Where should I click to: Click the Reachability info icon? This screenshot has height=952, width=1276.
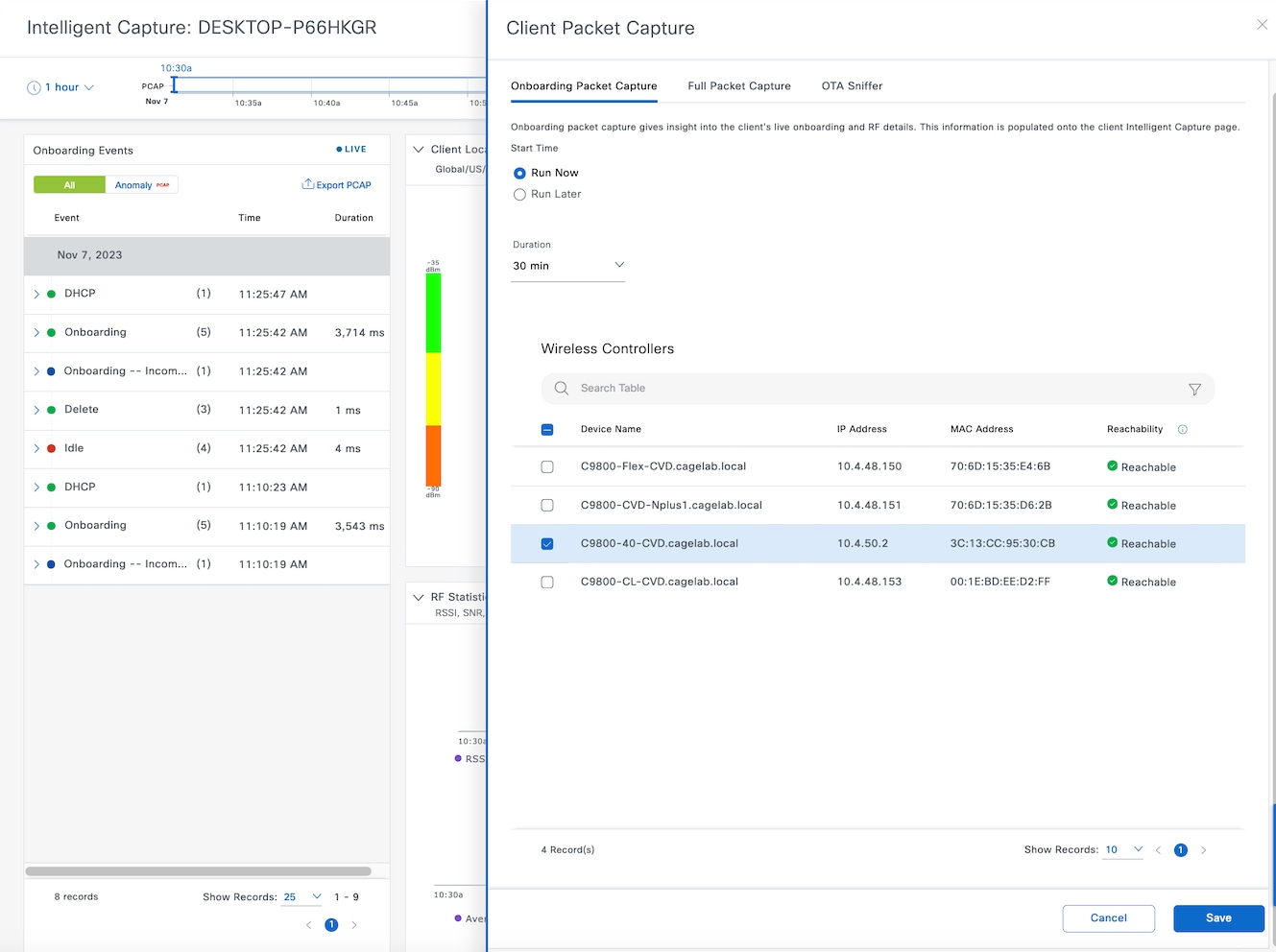(1183, 429)
